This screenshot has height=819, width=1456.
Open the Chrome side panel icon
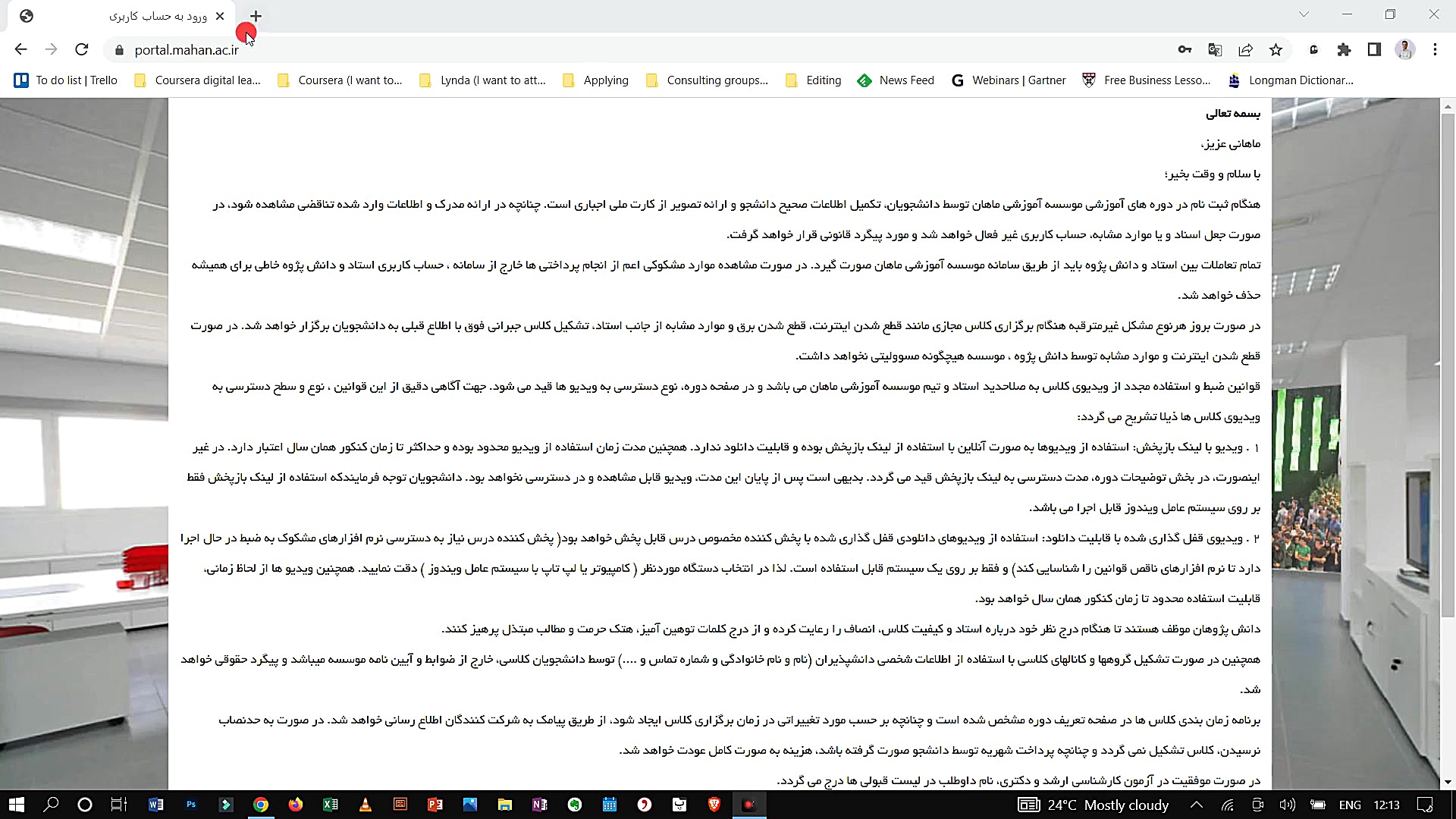1374,49
